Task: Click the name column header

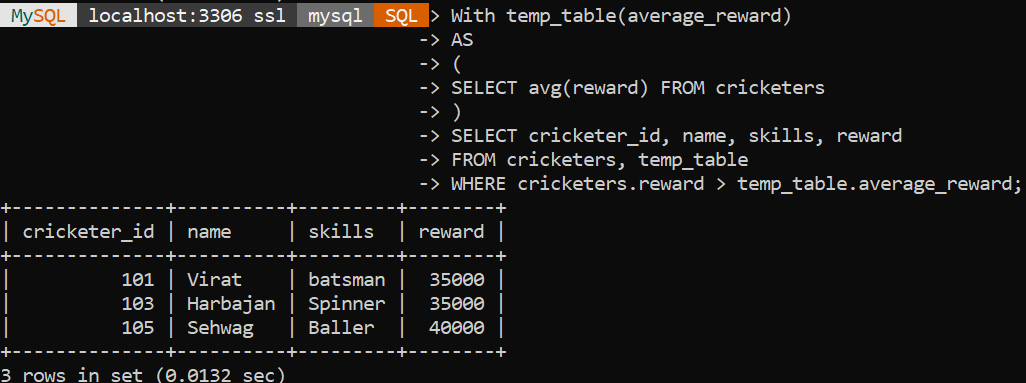Action: [209, 232]
